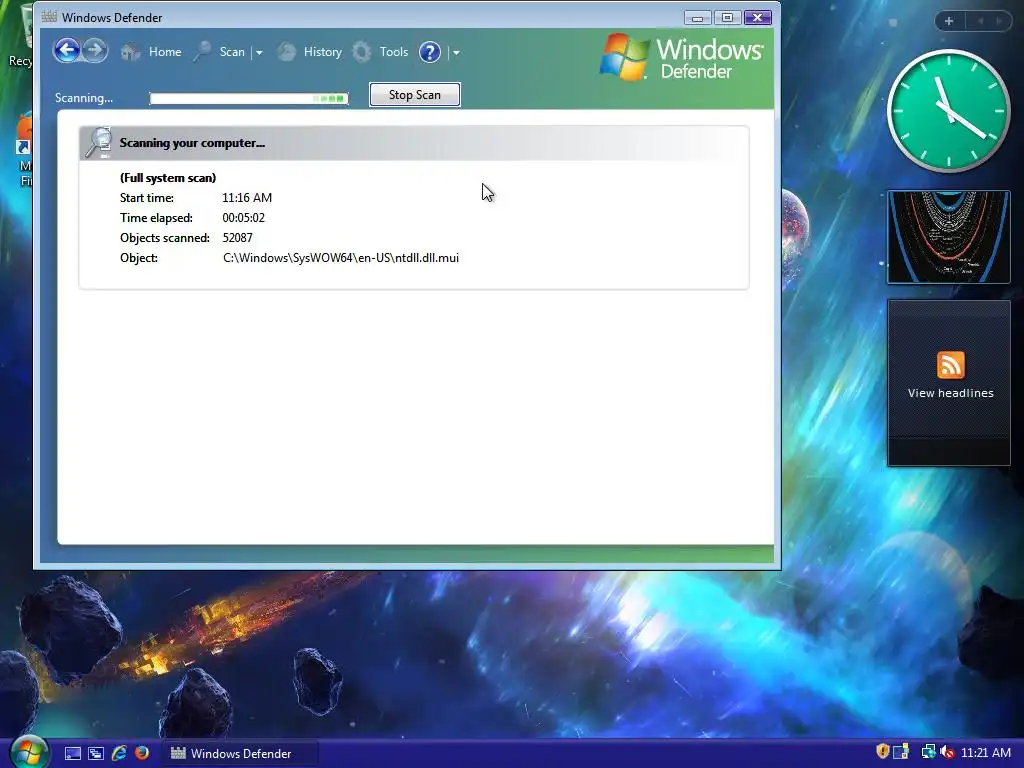This screenshot has width=1024, height=768.
Task: Click the Forward navigation arrow
Action: pyautogui.click(x=95, y=50)
